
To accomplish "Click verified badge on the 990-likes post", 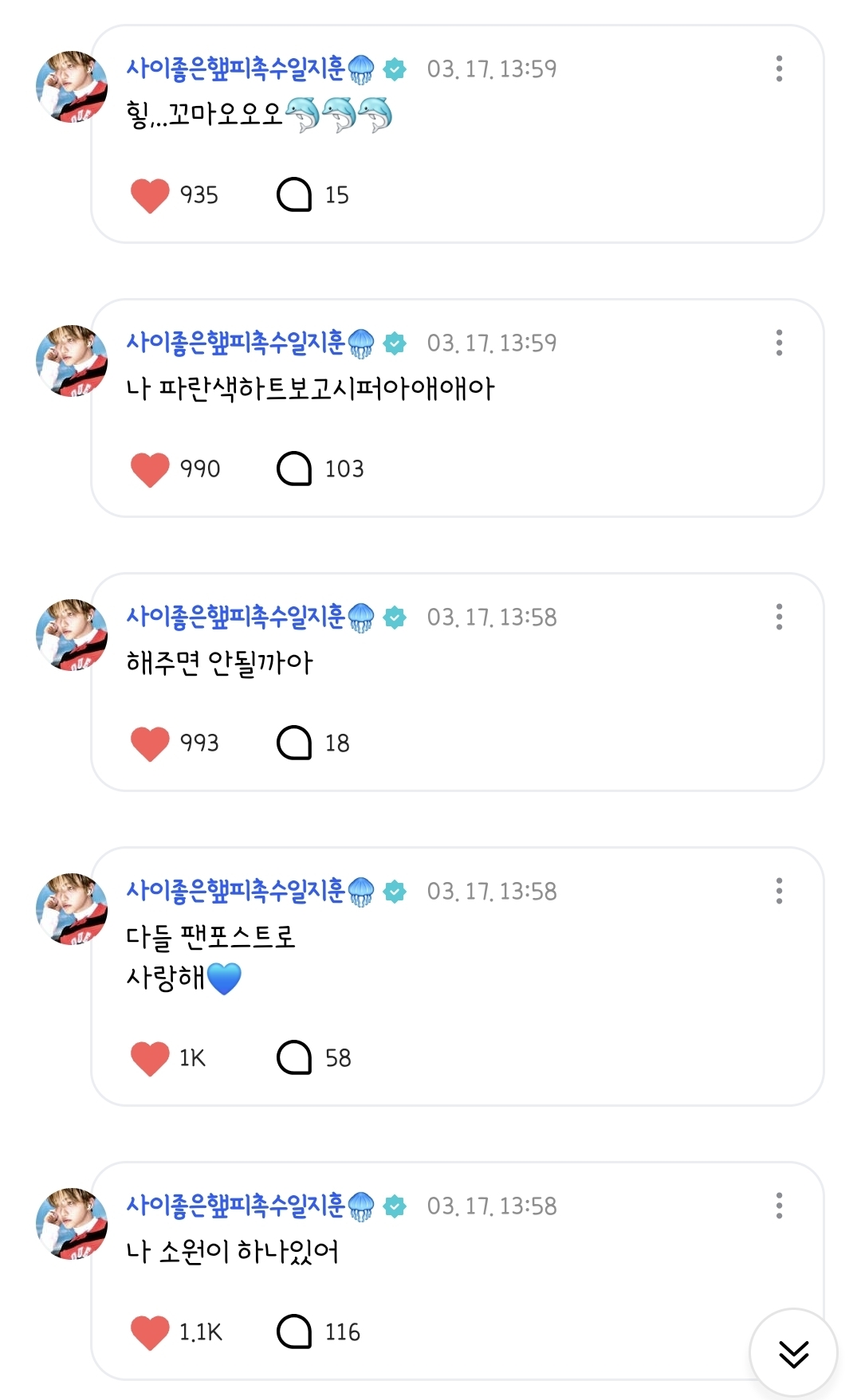I will [x=395, y=343].
